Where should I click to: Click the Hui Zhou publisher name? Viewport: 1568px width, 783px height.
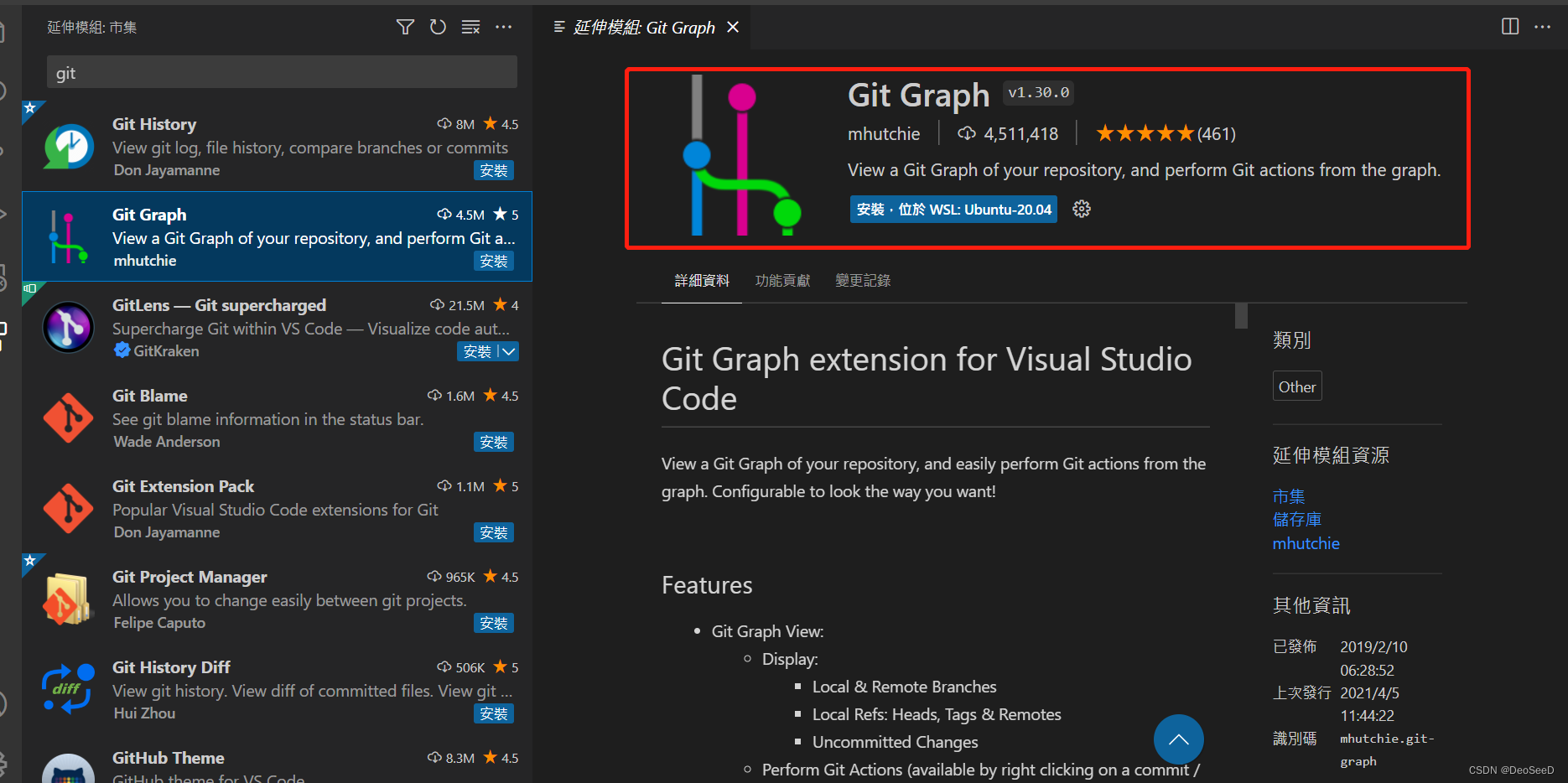coord(144,713)
